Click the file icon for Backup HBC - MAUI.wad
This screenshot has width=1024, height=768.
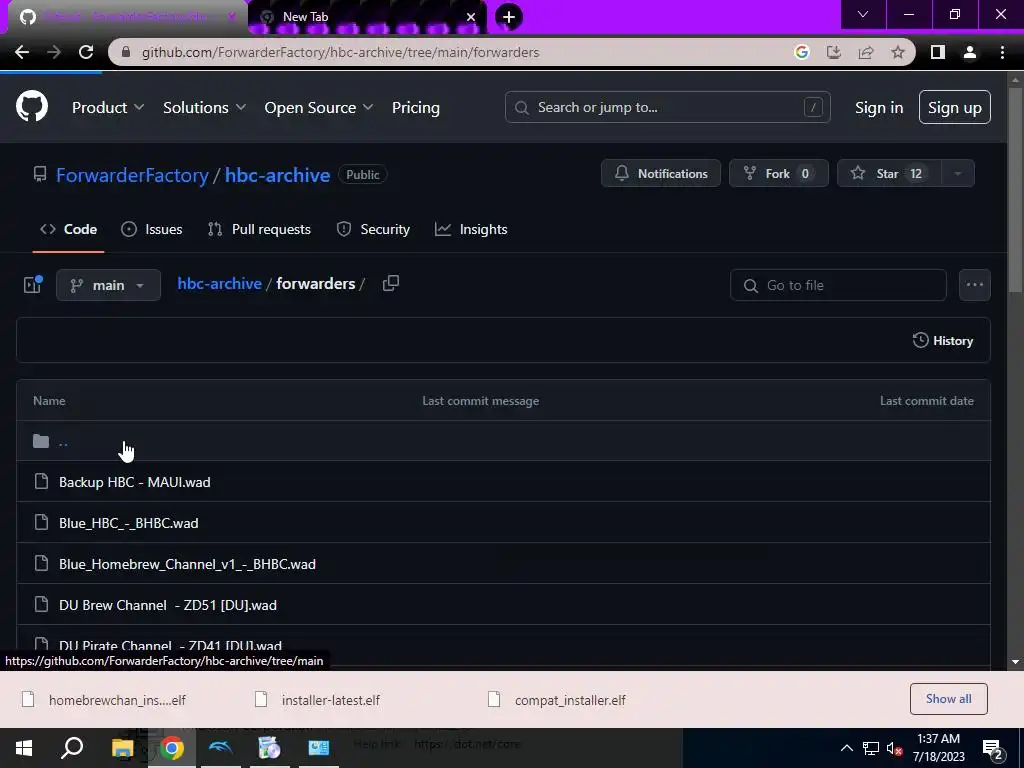(x=41, y=482)
